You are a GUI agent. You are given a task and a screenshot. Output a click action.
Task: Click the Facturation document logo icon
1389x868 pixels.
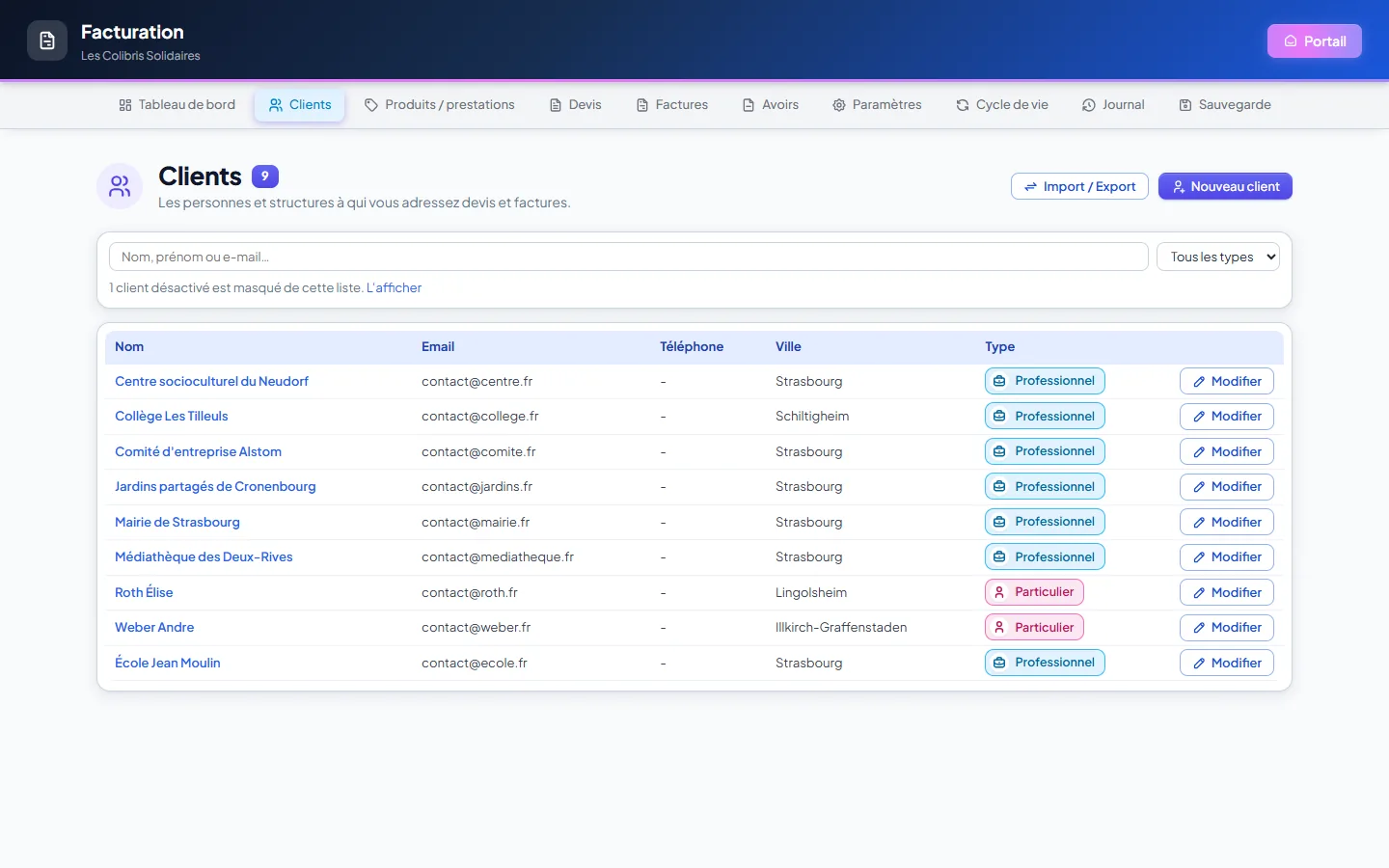click(x=47, y=41)
